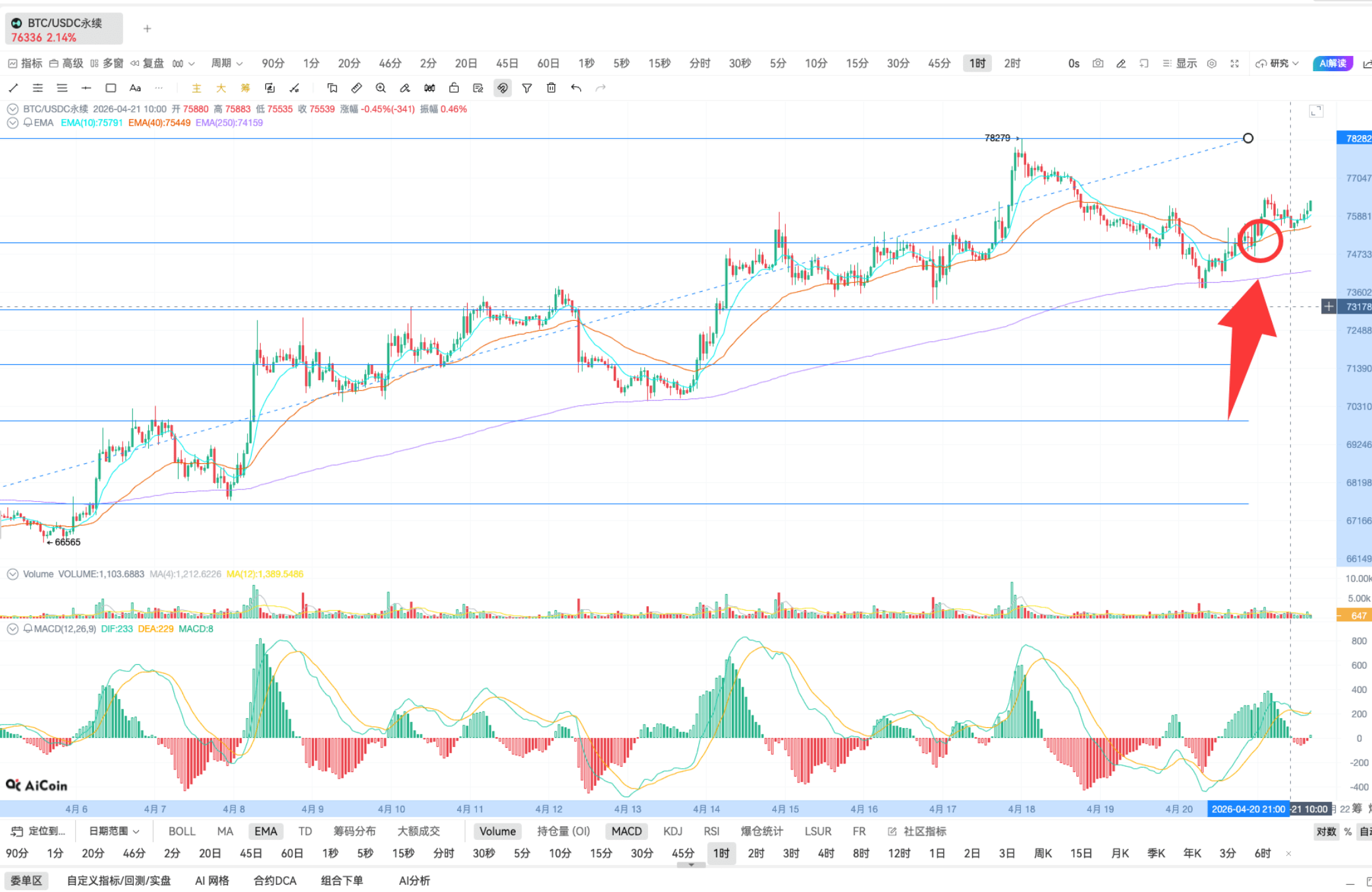Collapse the MACD indicator panel
Screen dimensions: 1372x892
[13, 628]
